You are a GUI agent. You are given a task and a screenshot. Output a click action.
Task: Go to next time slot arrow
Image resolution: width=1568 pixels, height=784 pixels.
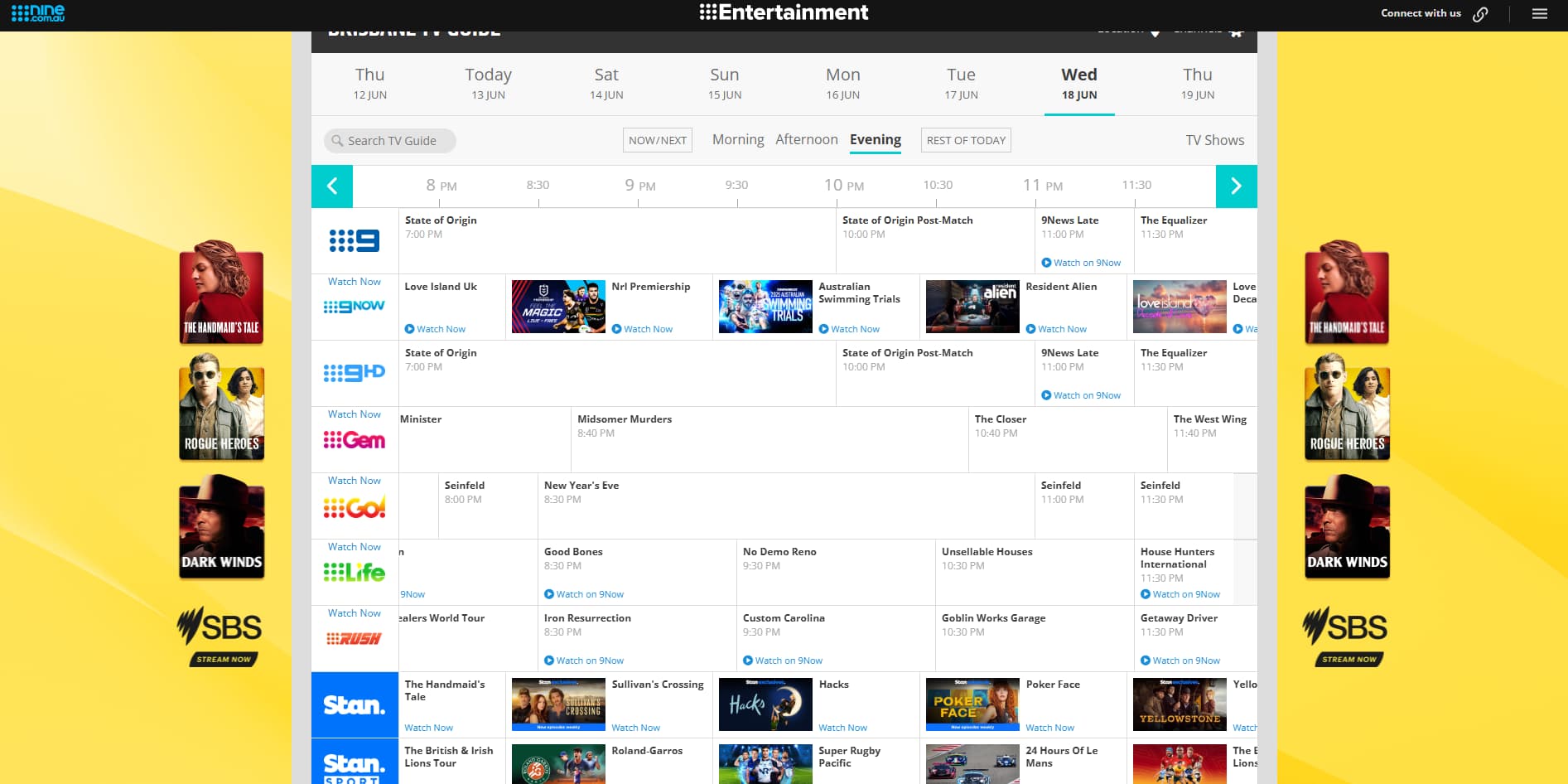1236,186
